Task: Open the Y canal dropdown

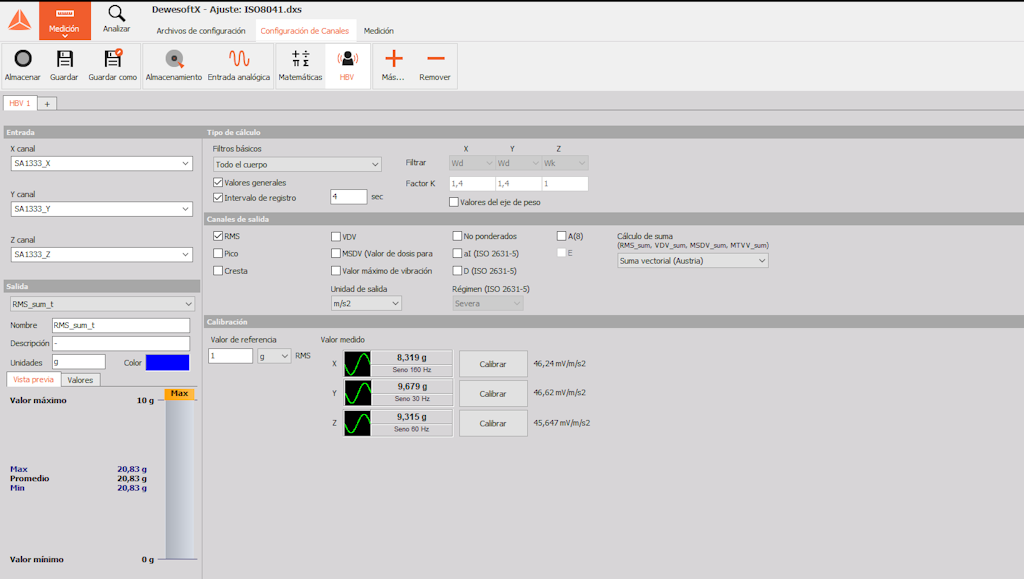Action: coord(102,209)
